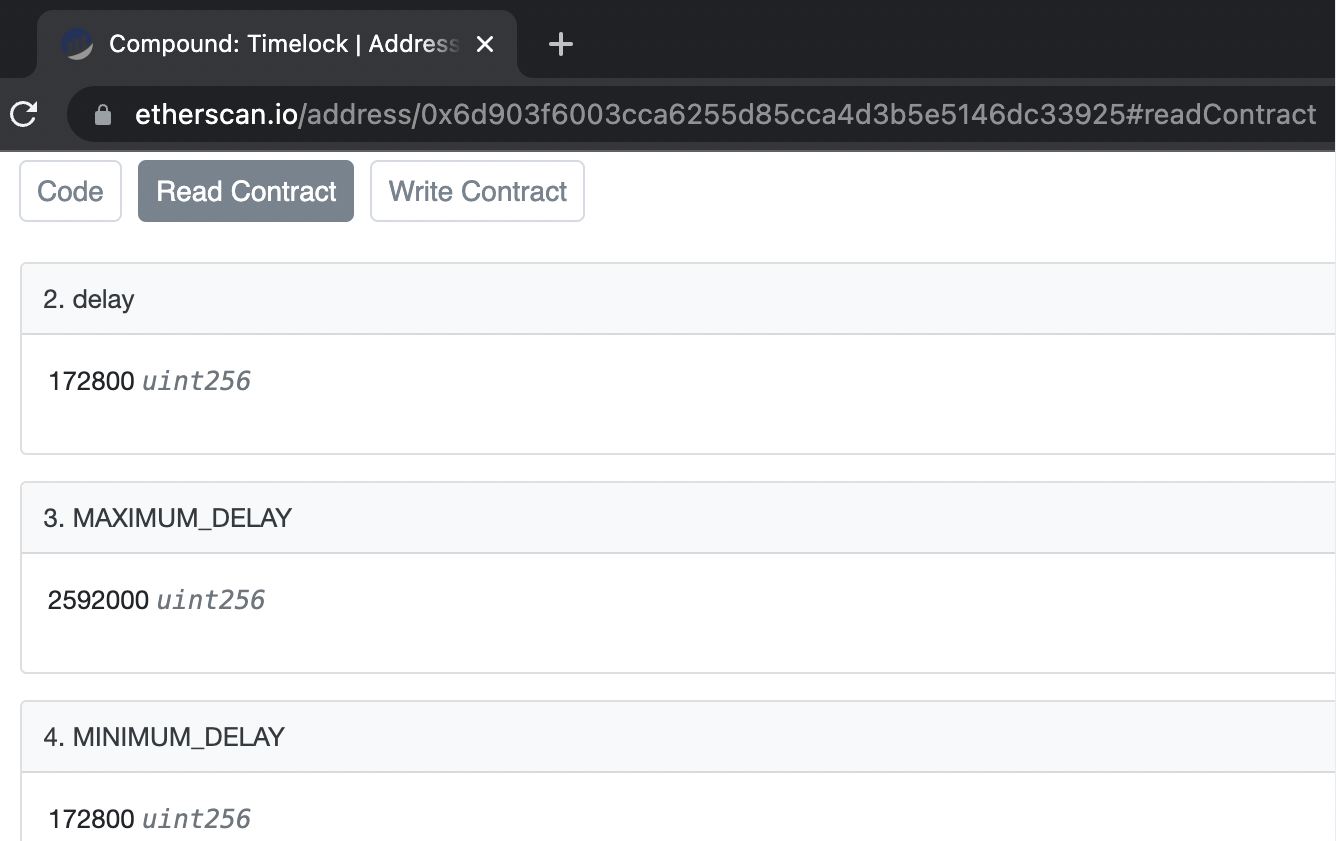Click uint256 label in delay section
Image resolution: width=1336 pixels, height=841 pixels.
[196, 381]
